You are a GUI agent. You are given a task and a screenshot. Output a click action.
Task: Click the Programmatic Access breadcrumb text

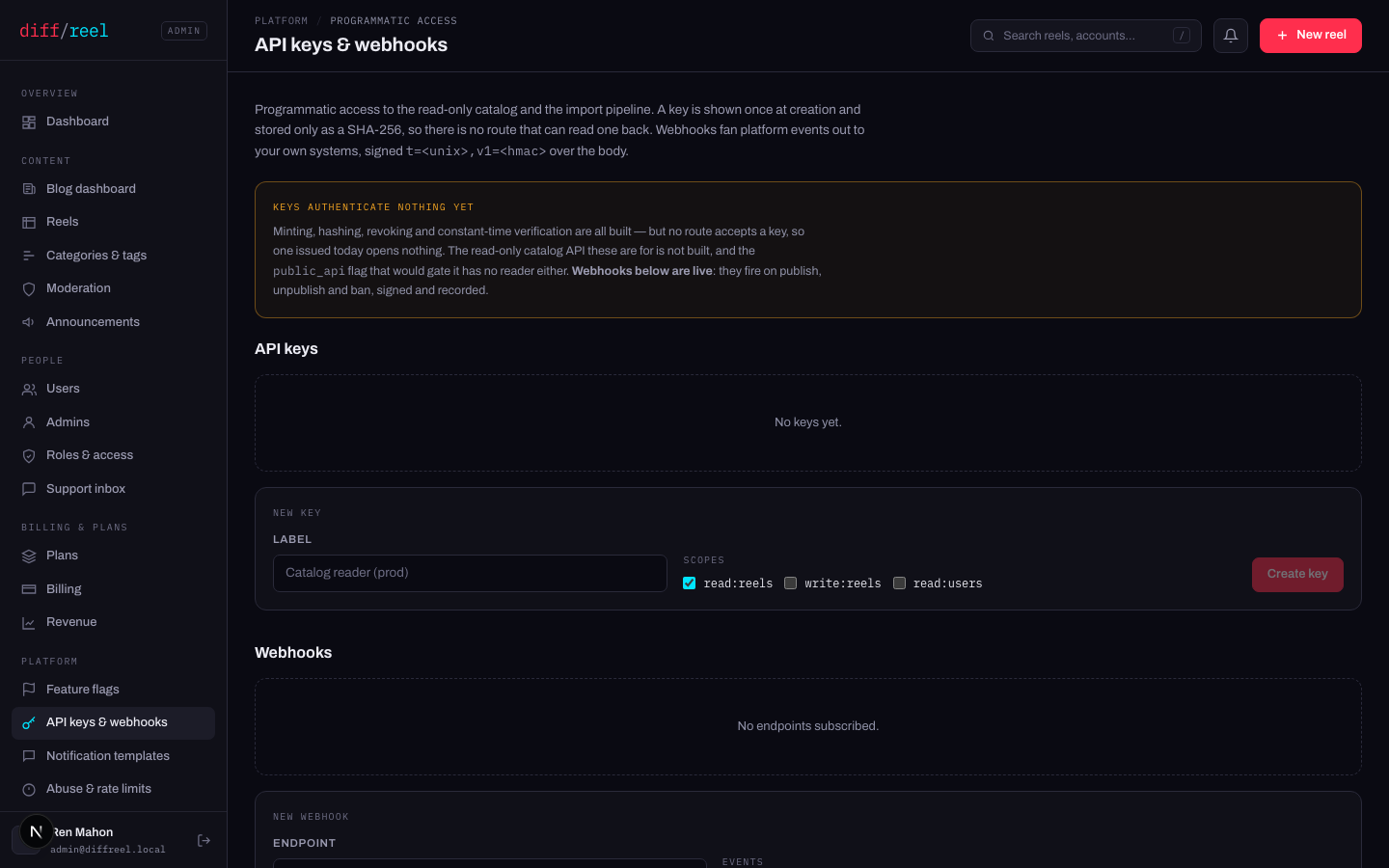(x=394, y=21)
